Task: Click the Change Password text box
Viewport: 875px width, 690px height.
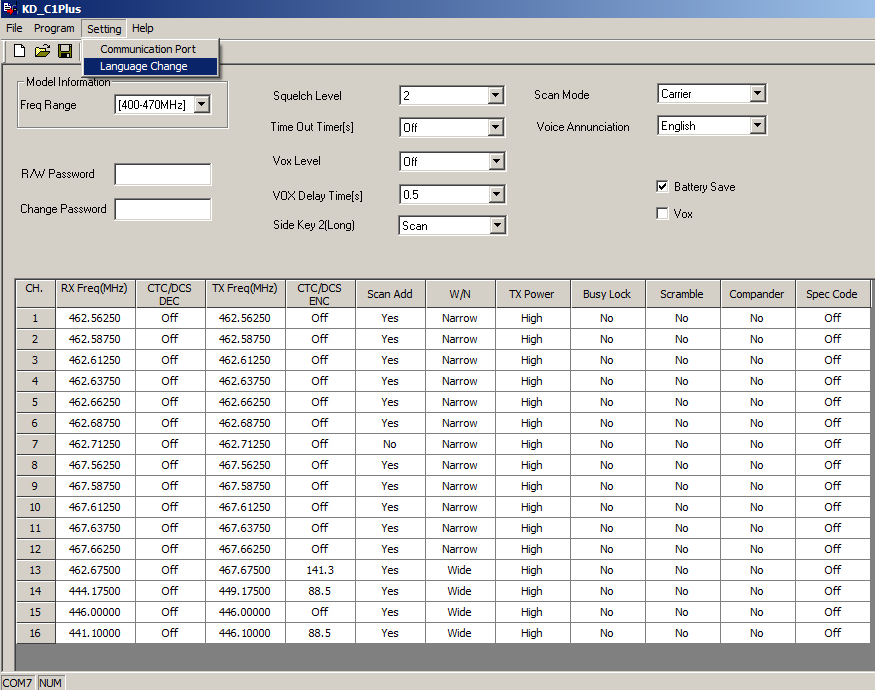Action: (162, 210)
